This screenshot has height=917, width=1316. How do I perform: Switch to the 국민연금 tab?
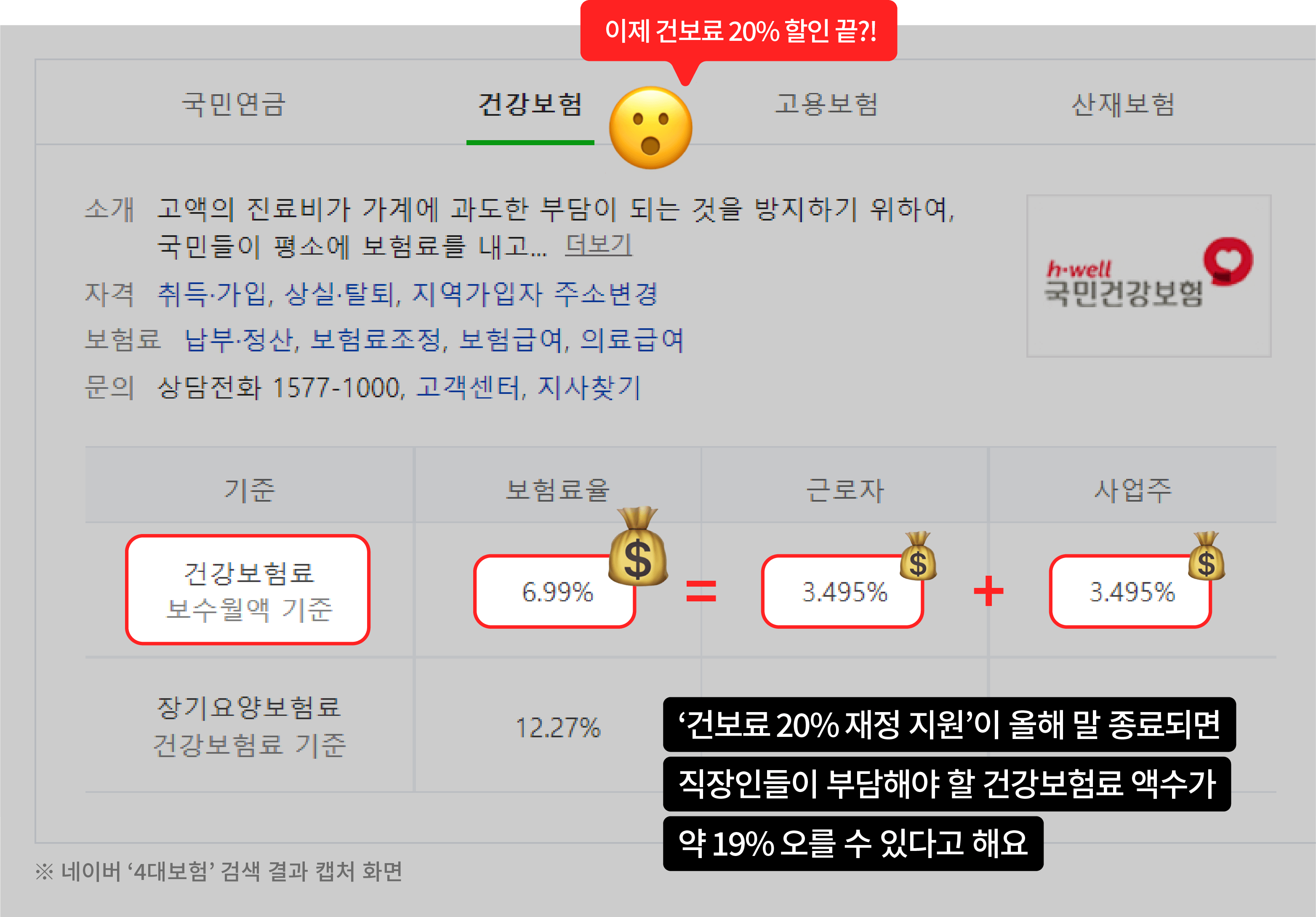(233, 104)
